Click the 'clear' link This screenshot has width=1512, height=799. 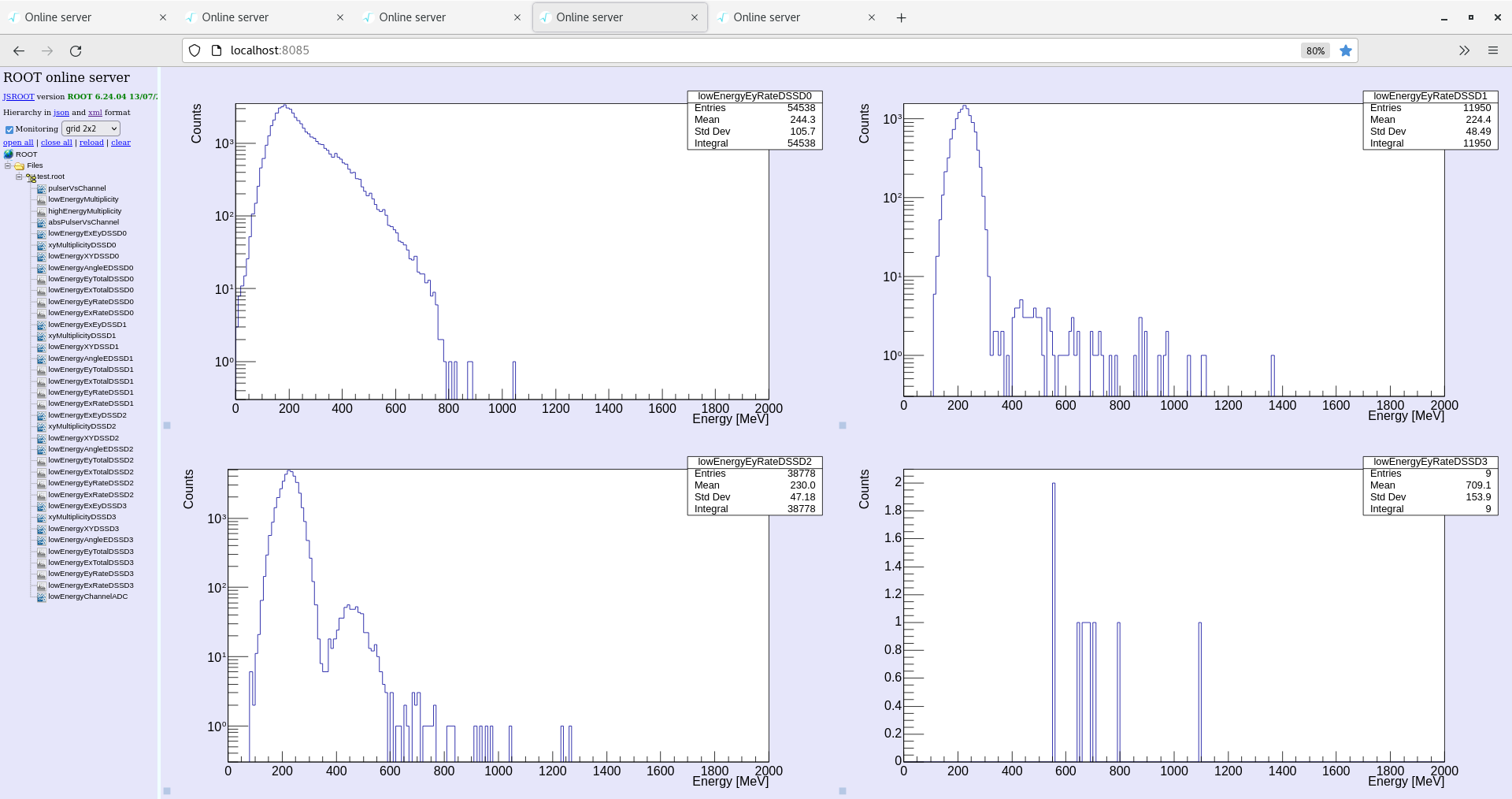coord(120,143)
